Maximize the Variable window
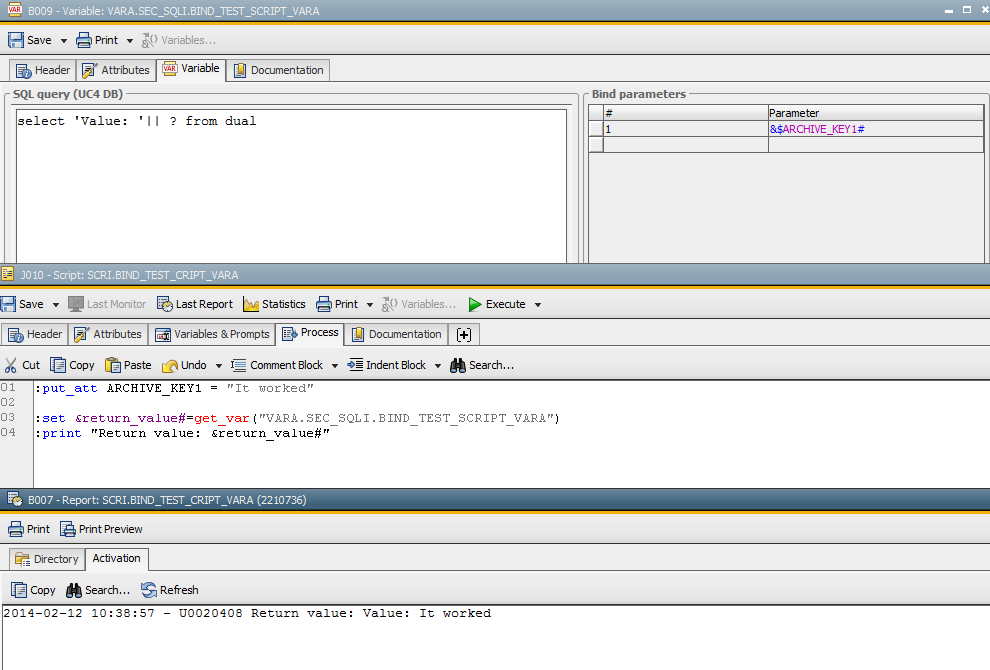Viewport: 990px width, 670px height. pos(967,10)
